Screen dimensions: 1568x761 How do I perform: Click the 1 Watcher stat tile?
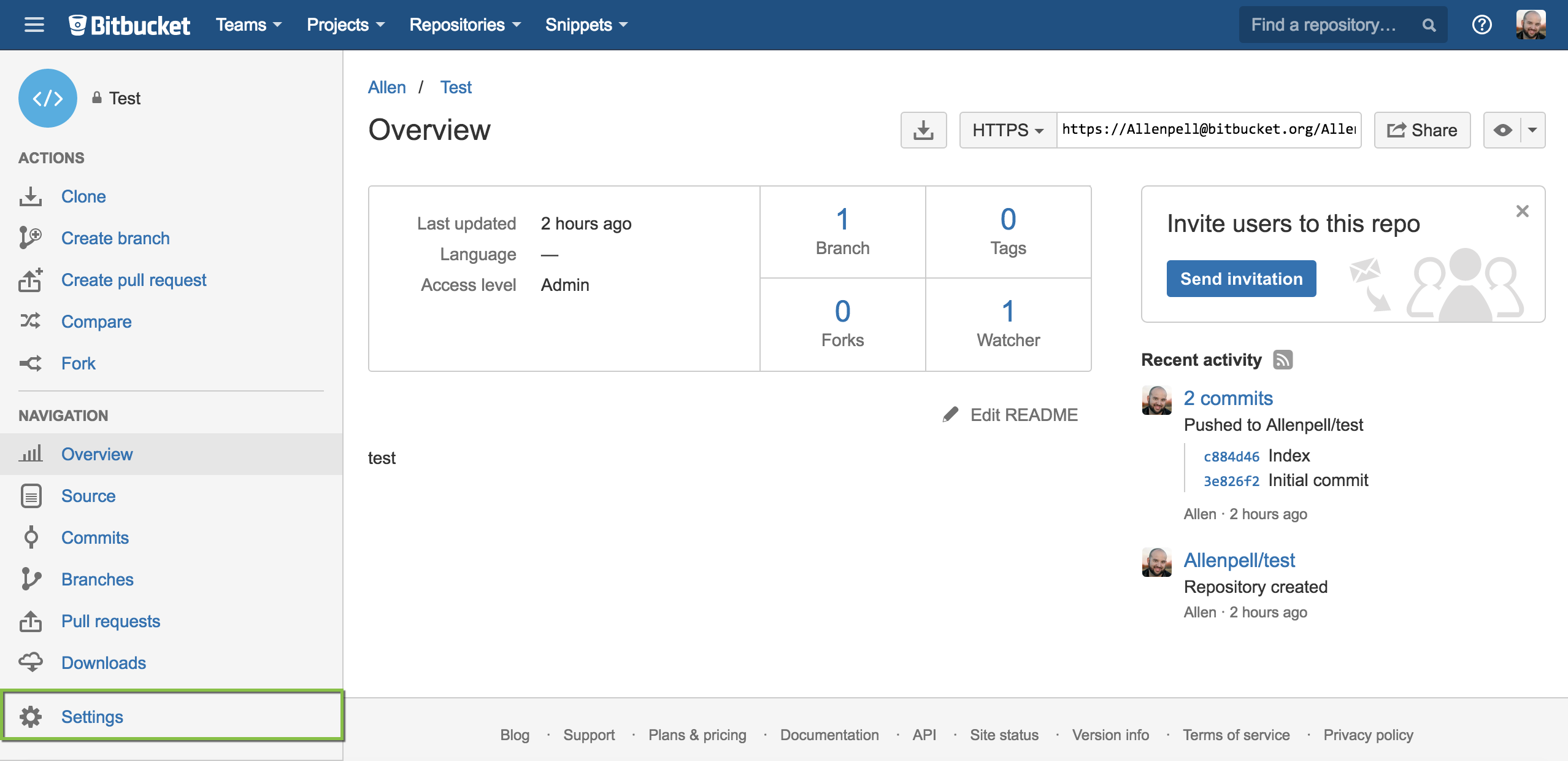click(x=1008, y=325)
